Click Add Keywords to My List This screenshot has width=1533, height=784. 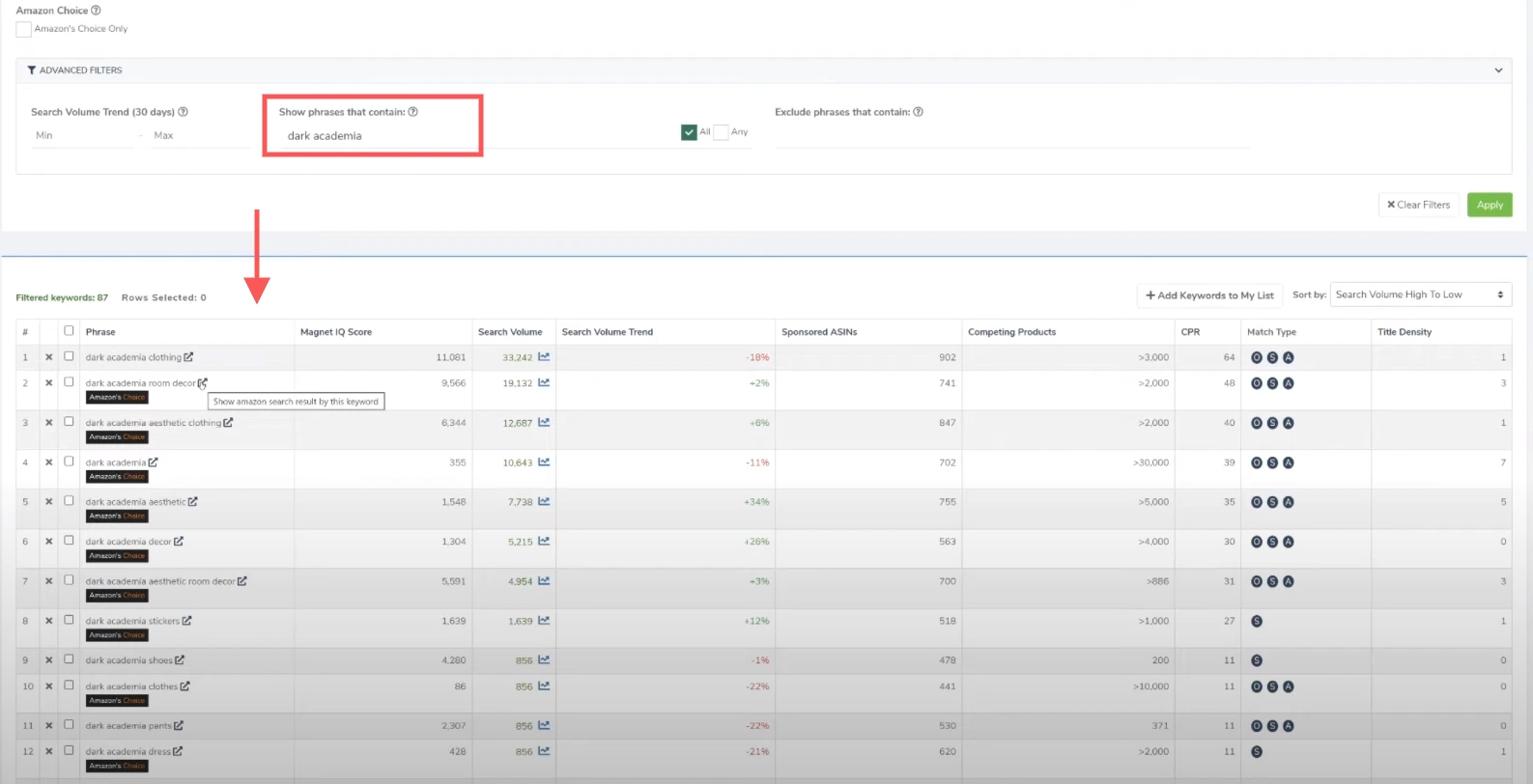pyautogui.click(x=1209, y=295)
